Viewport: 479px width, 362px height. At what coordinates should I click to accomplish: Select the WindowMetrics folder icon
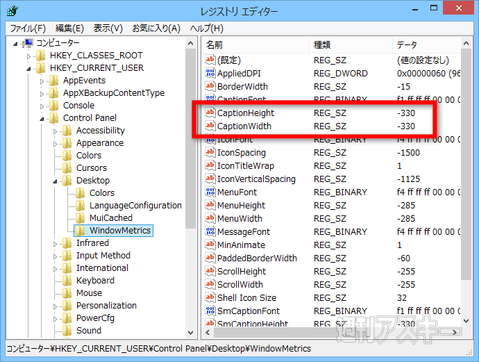tap(80, 230)
